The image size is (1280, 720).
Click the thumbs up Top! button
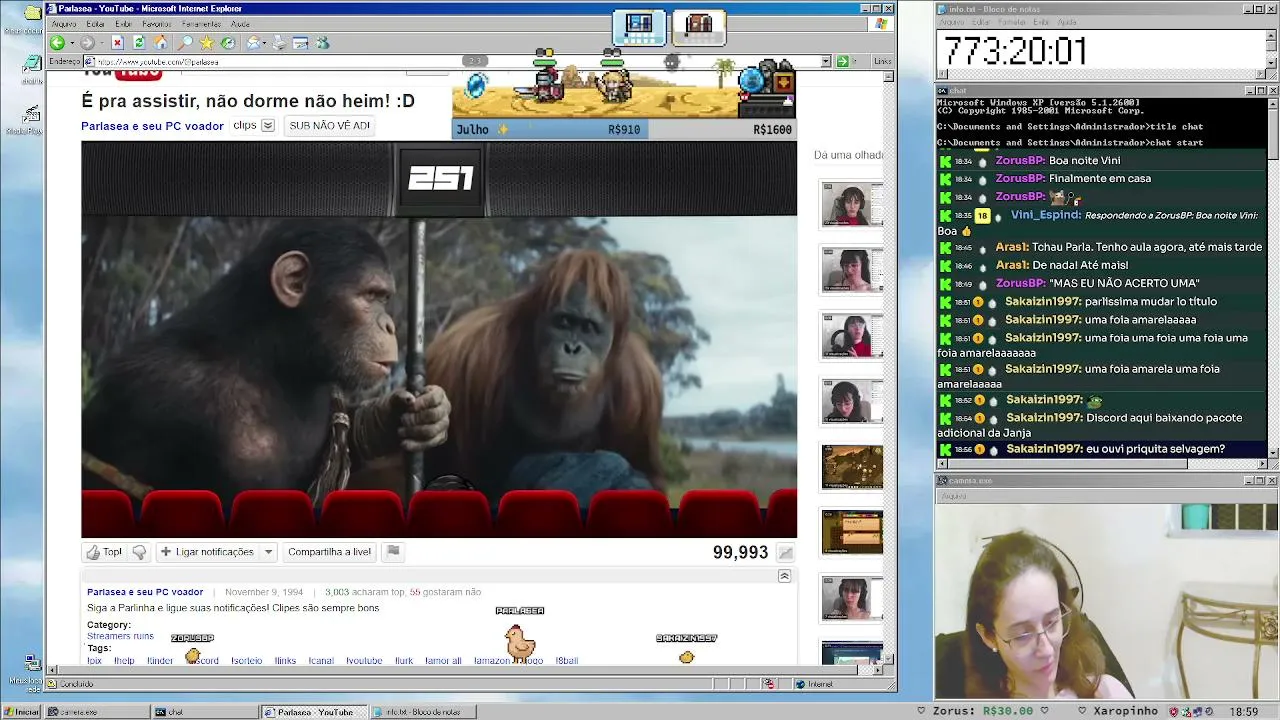tap(104, 552)
